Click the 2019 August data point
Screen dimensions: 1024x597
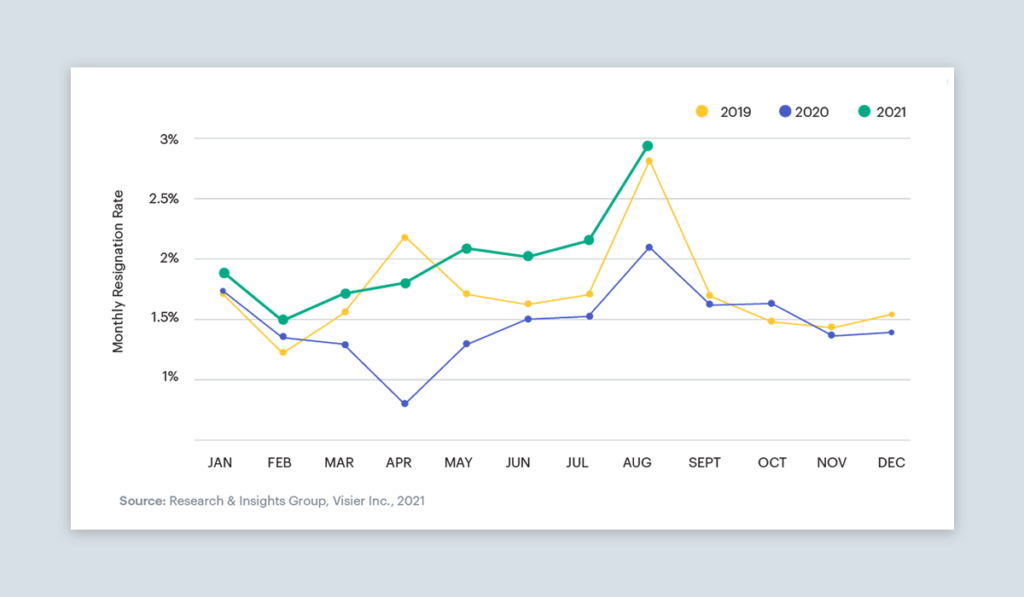click(648, 161)
